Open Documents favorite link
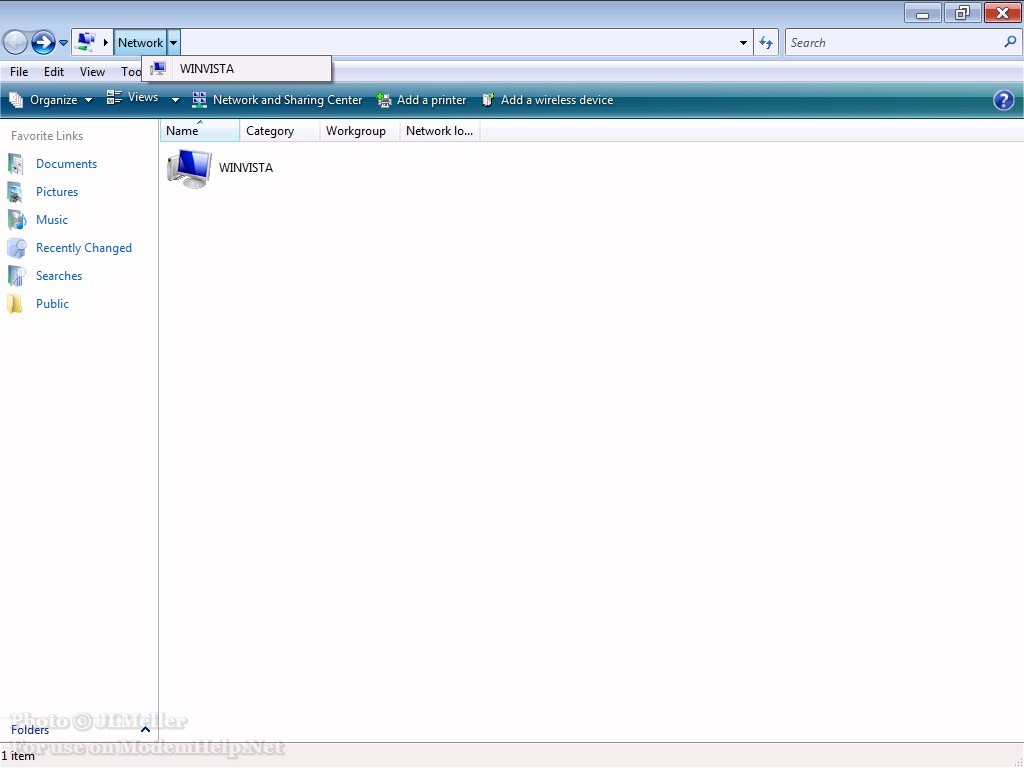This screenshot has height=768, width=1024. click(66, 164)
